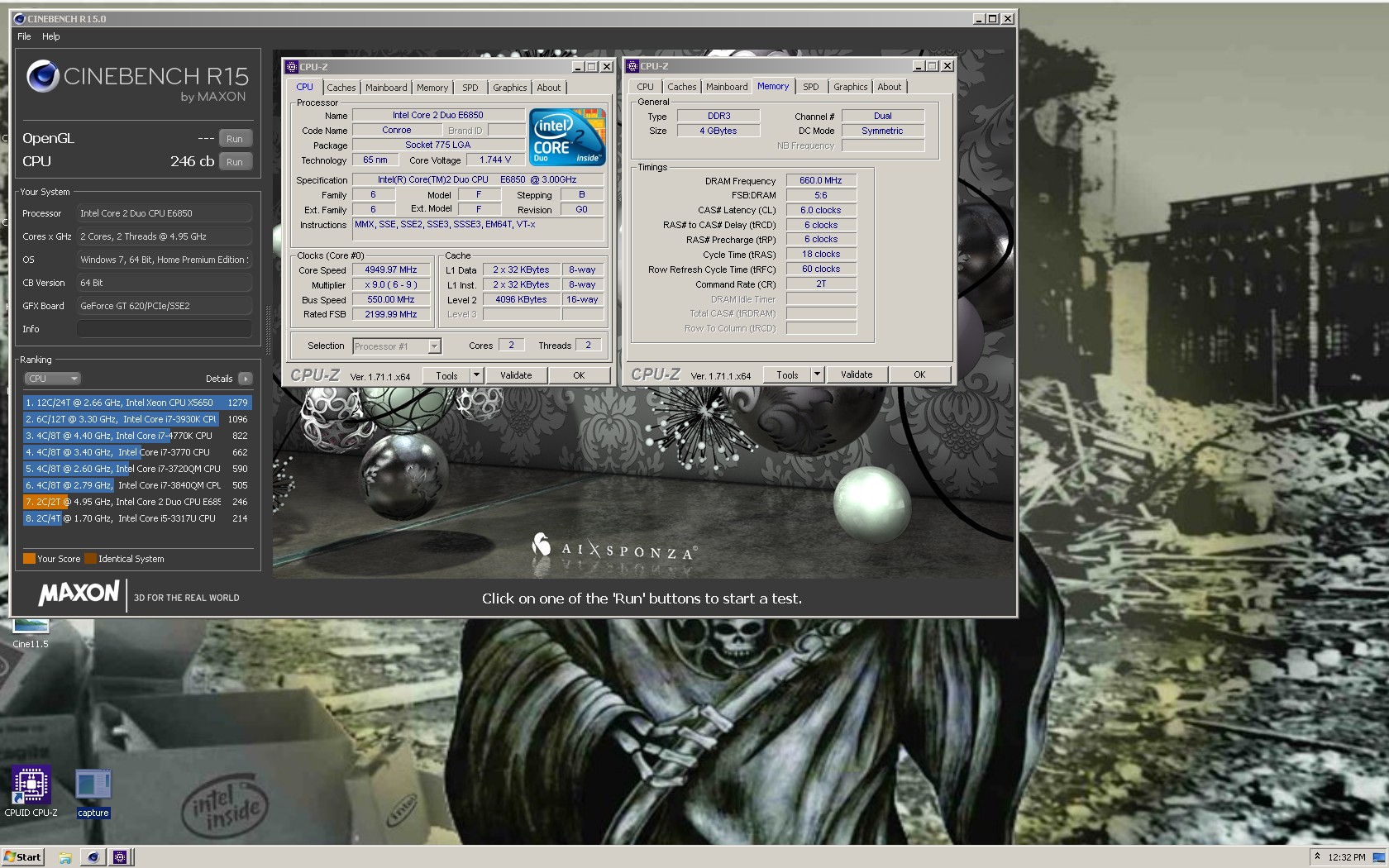Select ranking entry i7-4770K 822
The image size is (1389, 868).
(x=137, y=436)
